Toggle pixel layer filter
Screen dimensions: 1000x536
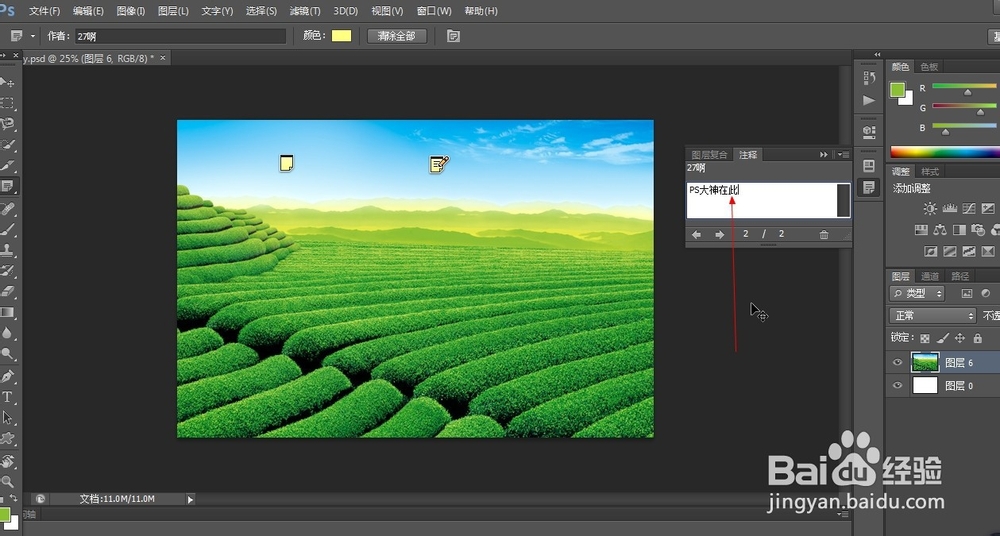(967, 294)
